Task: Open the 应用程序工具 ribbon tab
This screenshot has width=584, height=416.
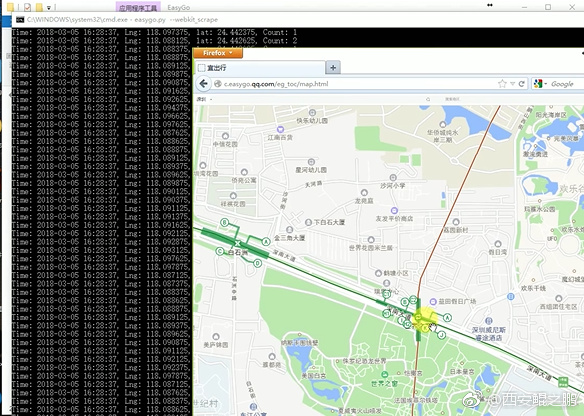Action: 138,7
